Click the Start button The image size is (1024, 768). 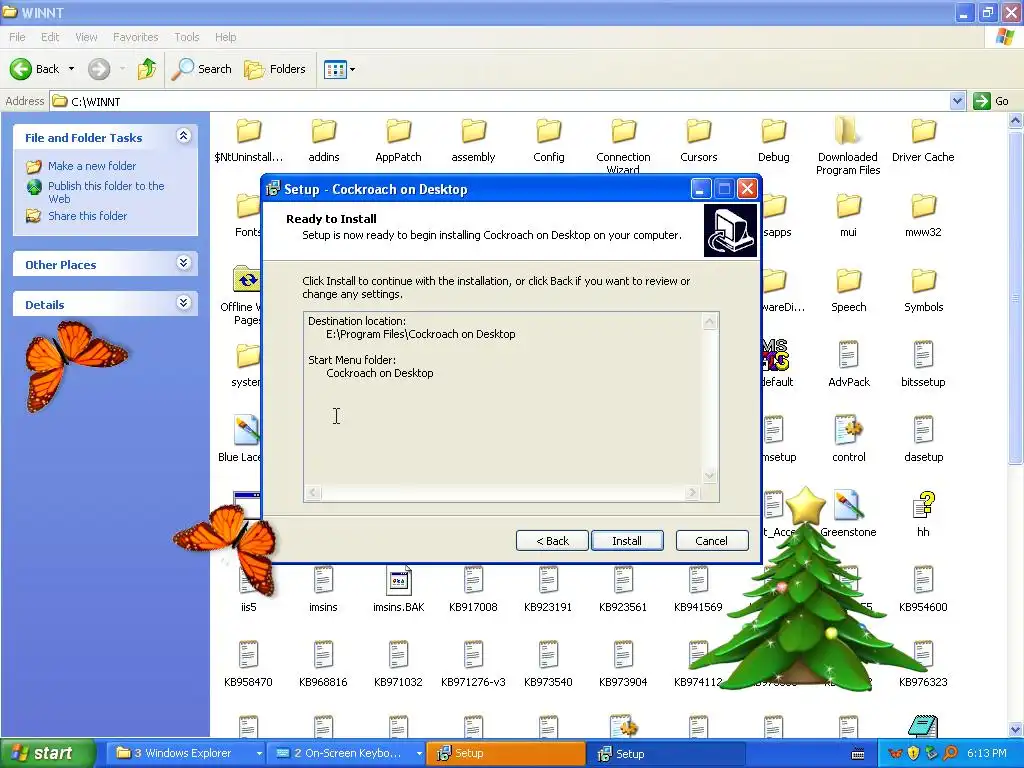coord(47,754)
